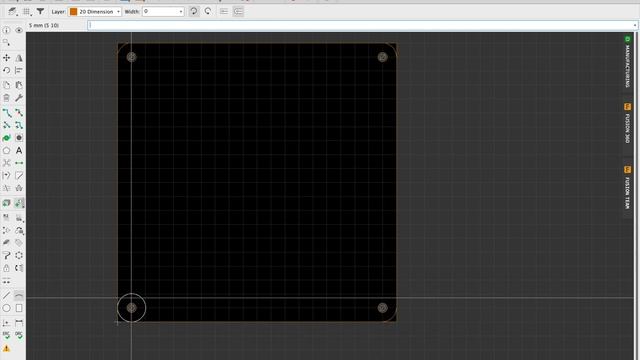Click the coordinate readout "5 mm (5 10)"

tap(44, 25)
